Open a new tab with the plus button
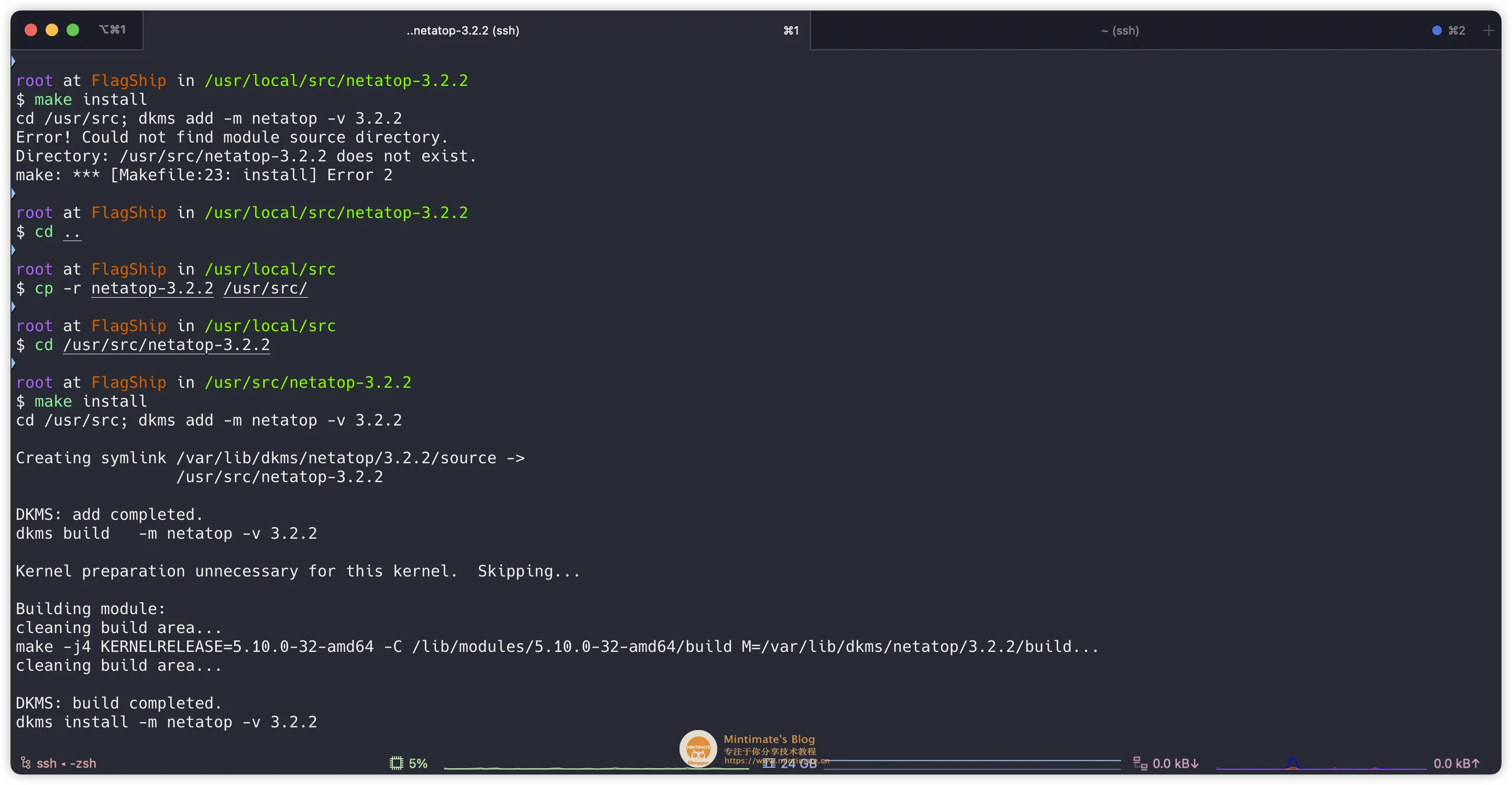 (1488, 30)
